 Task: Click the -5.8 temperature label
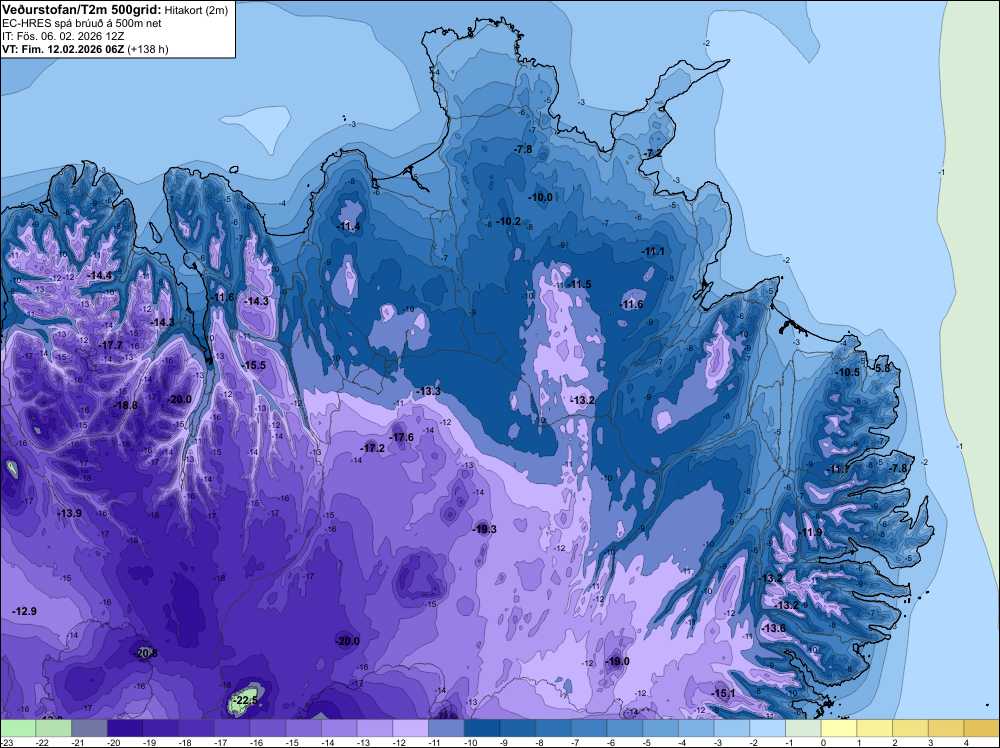882,368
